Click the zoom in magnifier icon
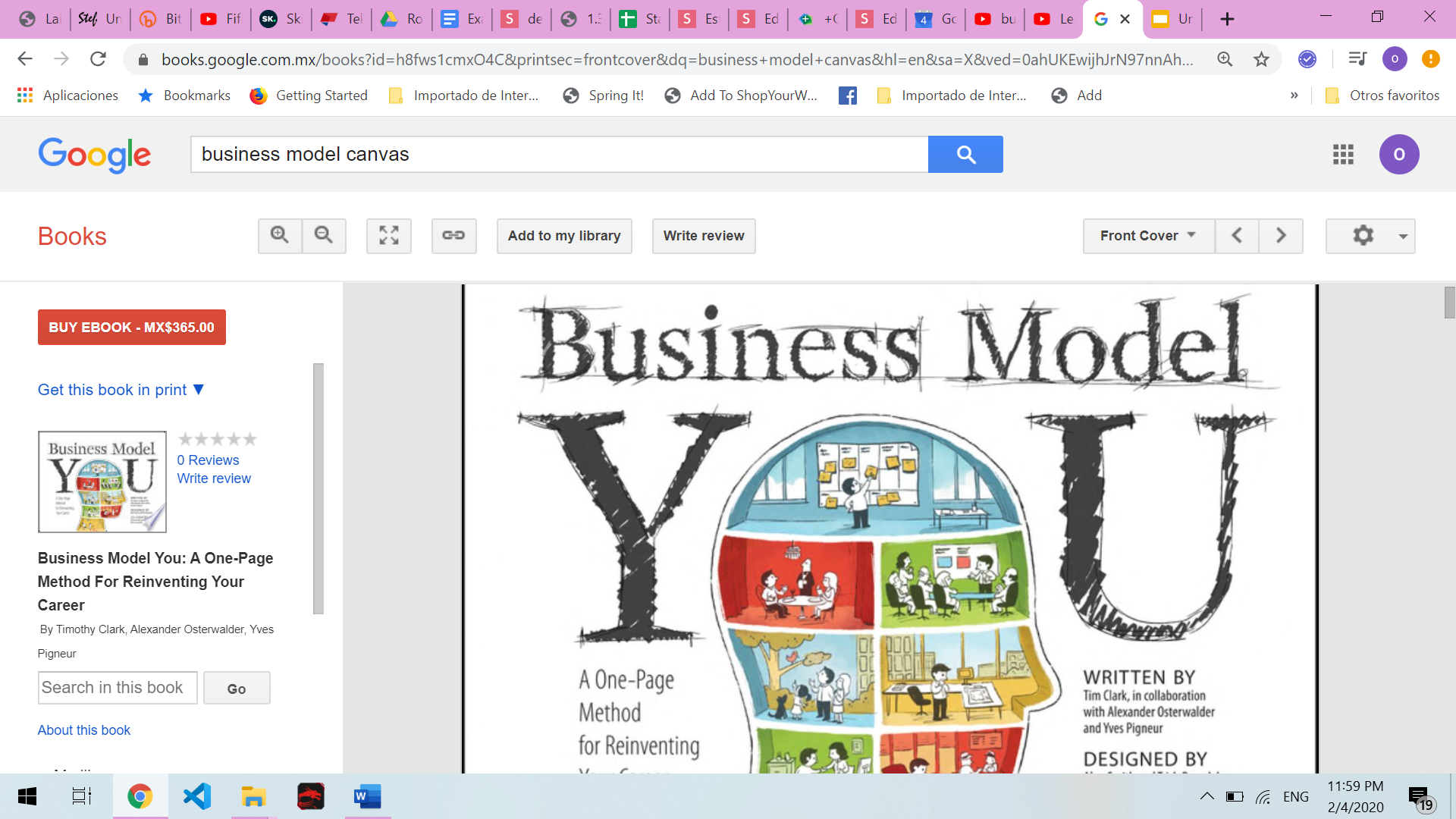This screenshot has width=1456, height=819. (280, 236)
